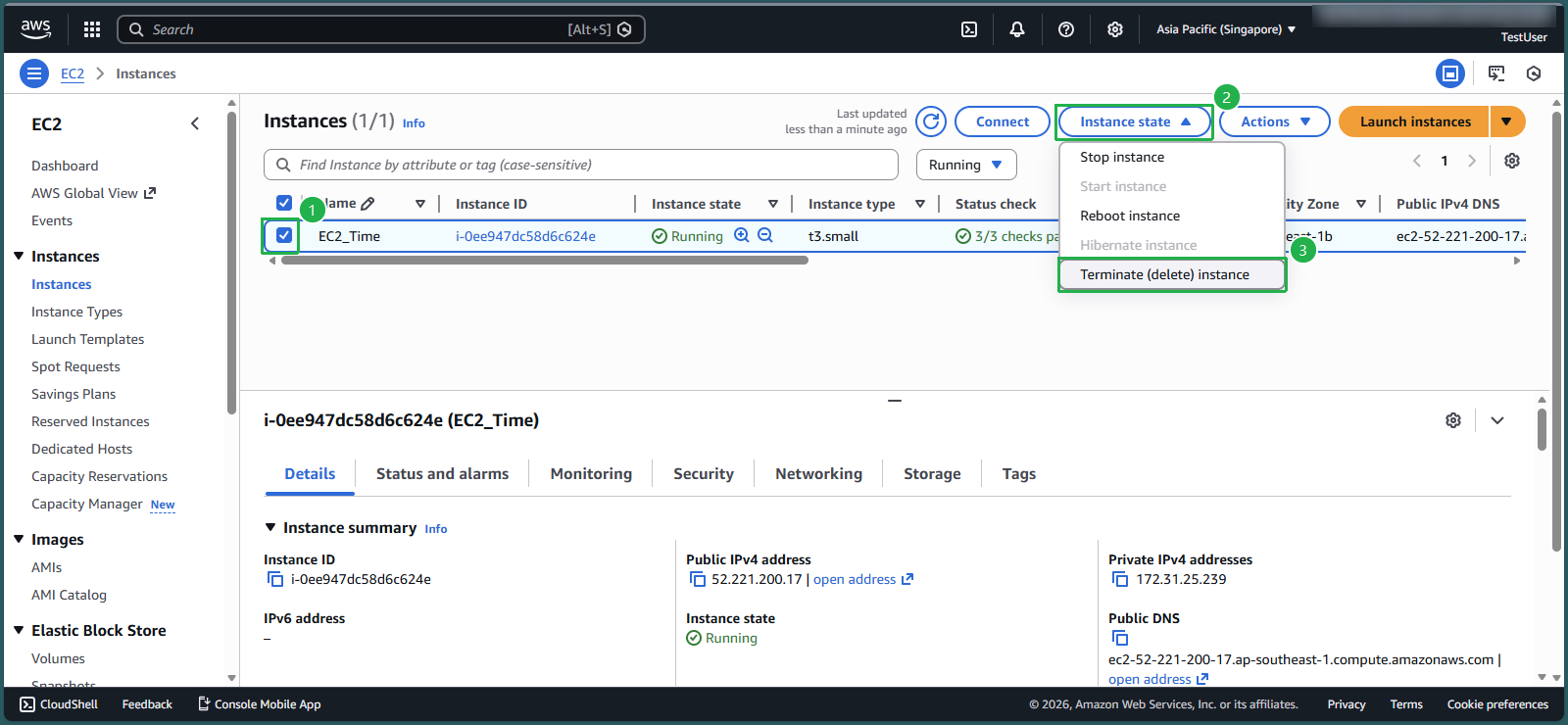
Task: Switch to the Networking tab
Action: pyautogui.click(x=818, y=473)
